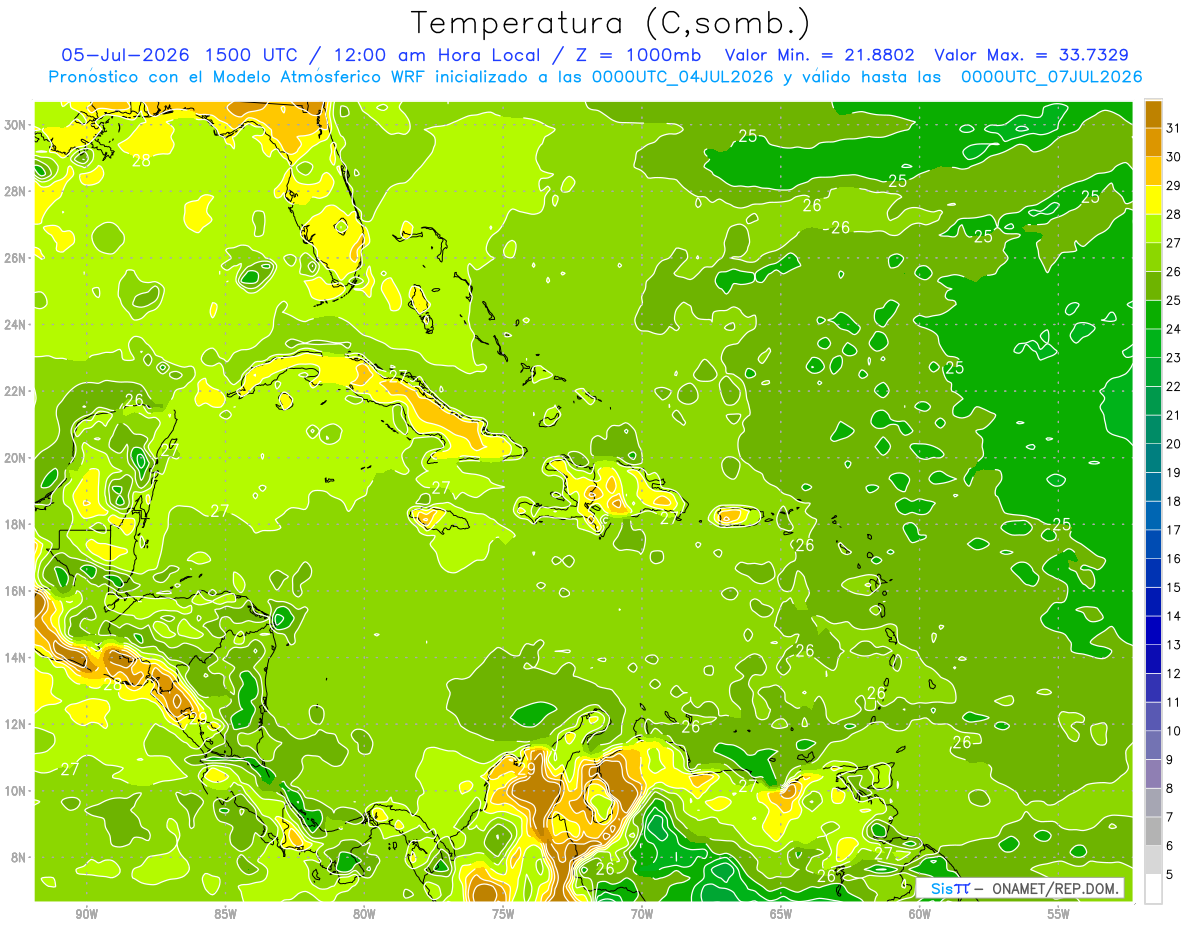Click the color scale label "19"
The height and width of the screenshot is (927, 1200).
click(x=1174, y=472)
